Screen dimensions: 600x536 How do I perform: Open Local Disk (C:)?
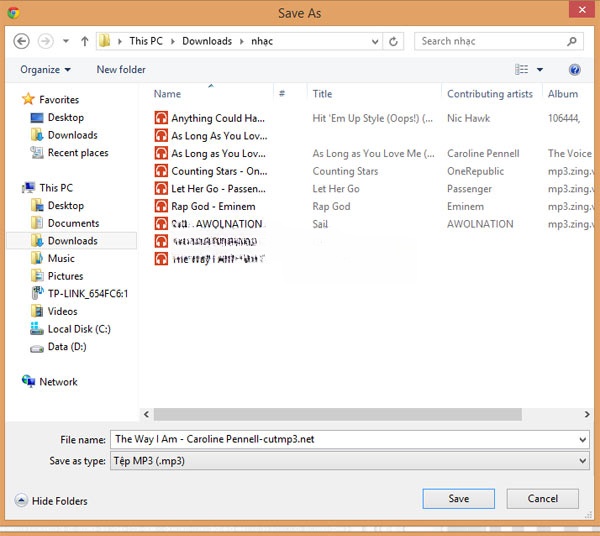(79, 329)
